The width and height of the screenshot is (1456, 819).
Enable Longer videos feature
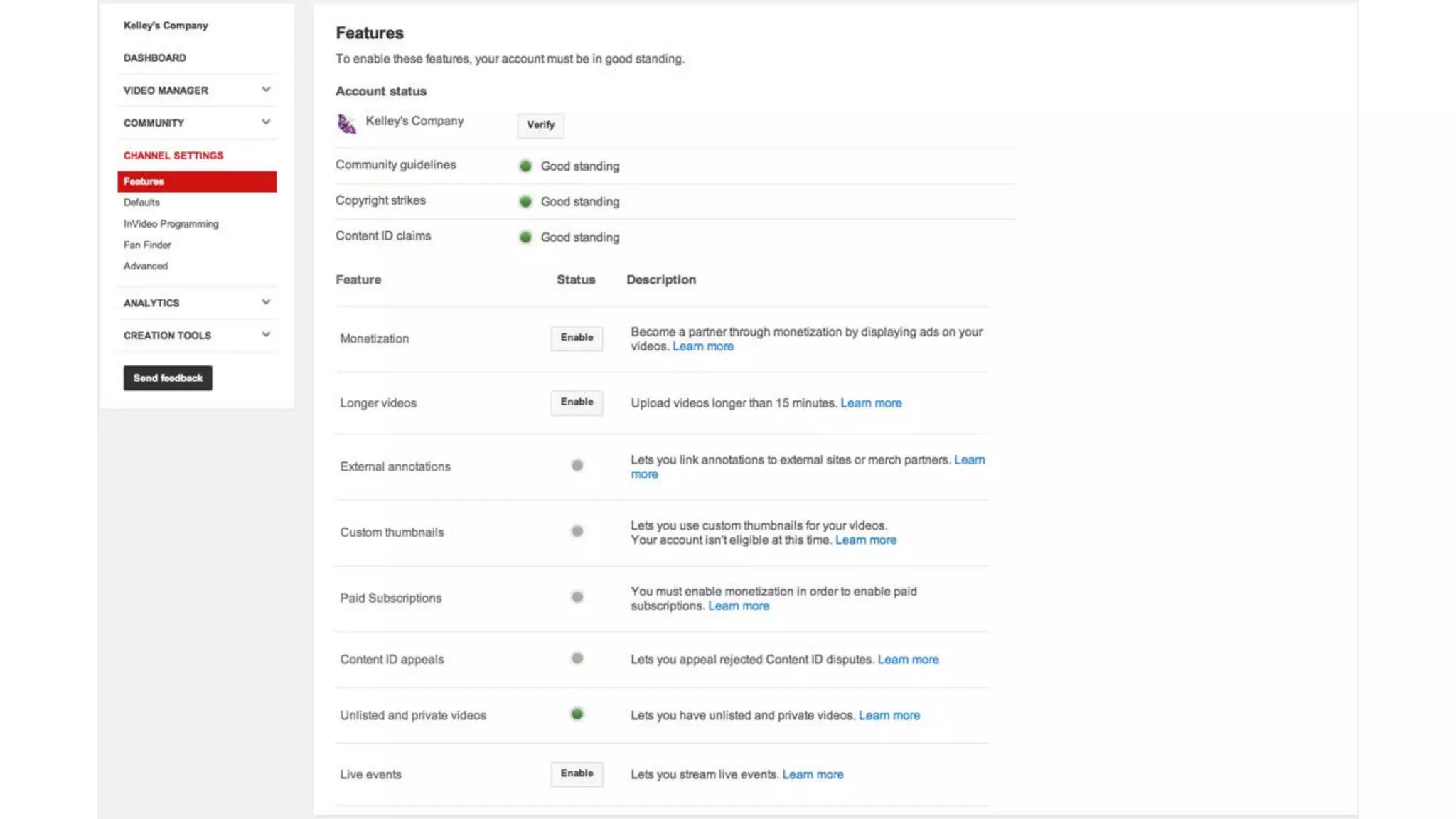click(x=577, y=402)
